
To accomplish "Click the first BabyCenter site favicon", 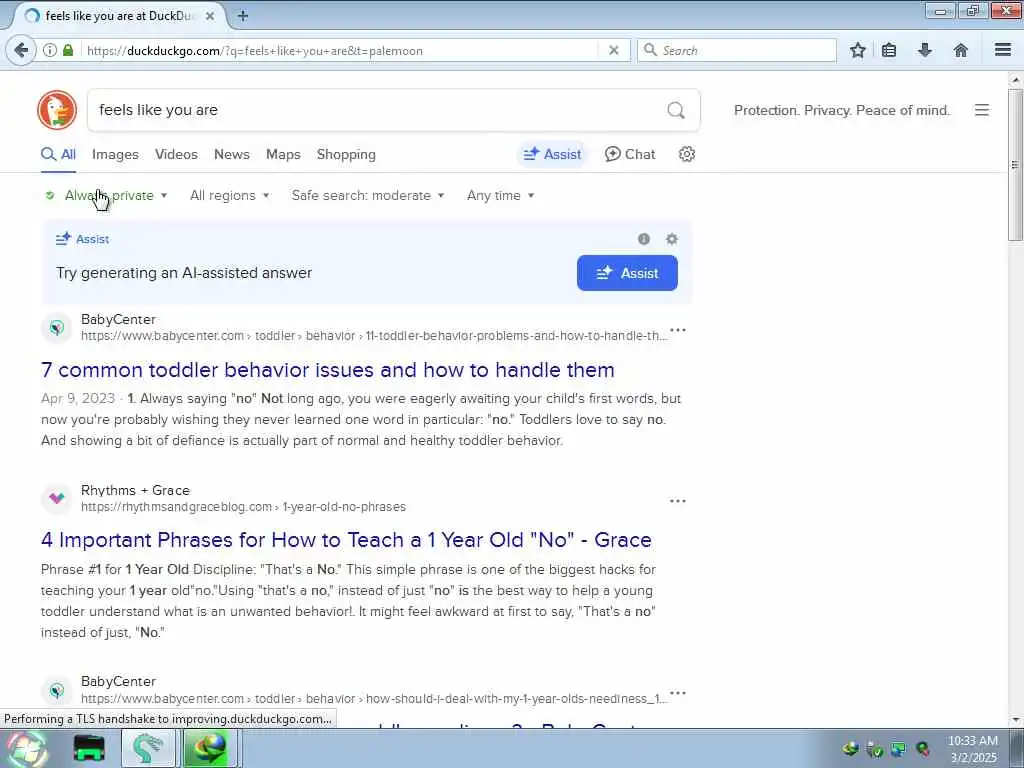I will (57, 327).
